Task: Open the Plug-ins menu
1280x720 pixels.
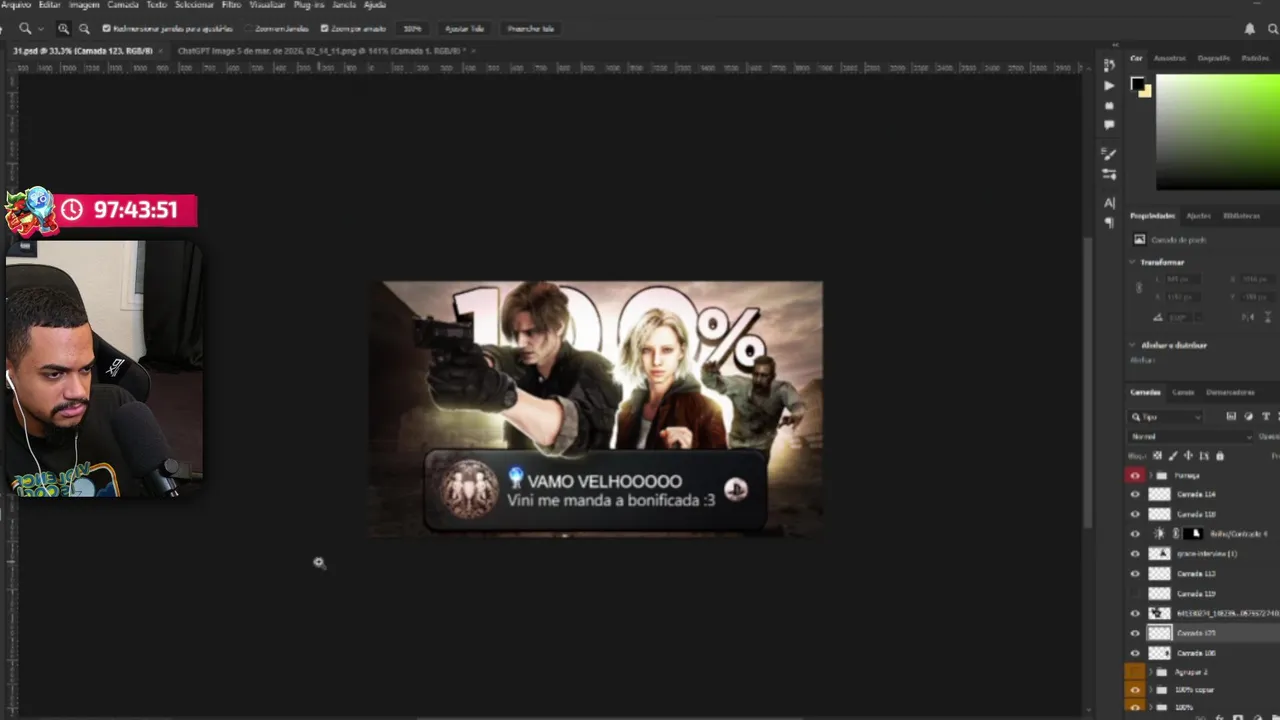Action: pyautogui.click(x=308, y=5)
